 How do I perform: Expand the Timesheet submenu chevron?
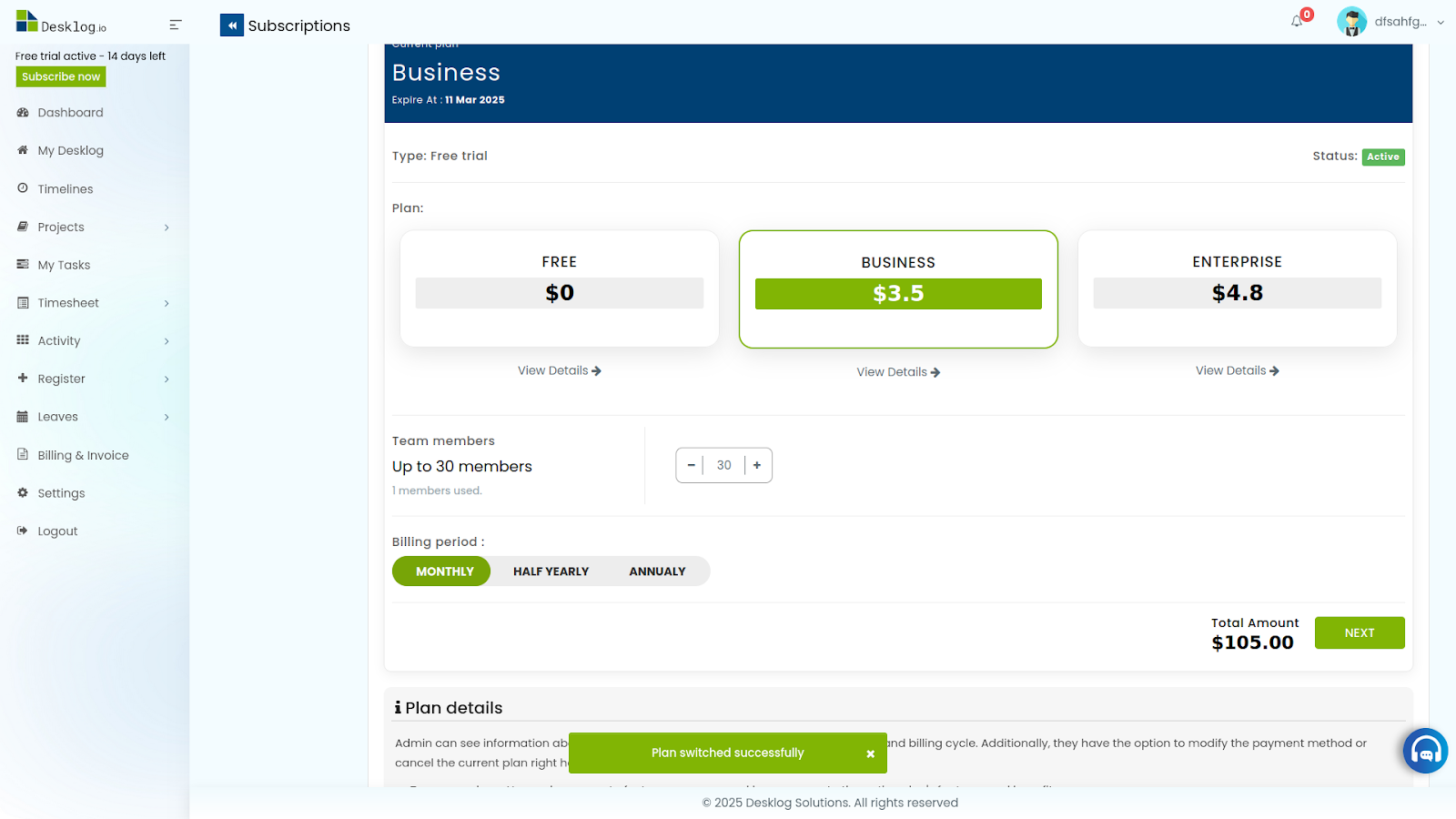click(167, 303)
